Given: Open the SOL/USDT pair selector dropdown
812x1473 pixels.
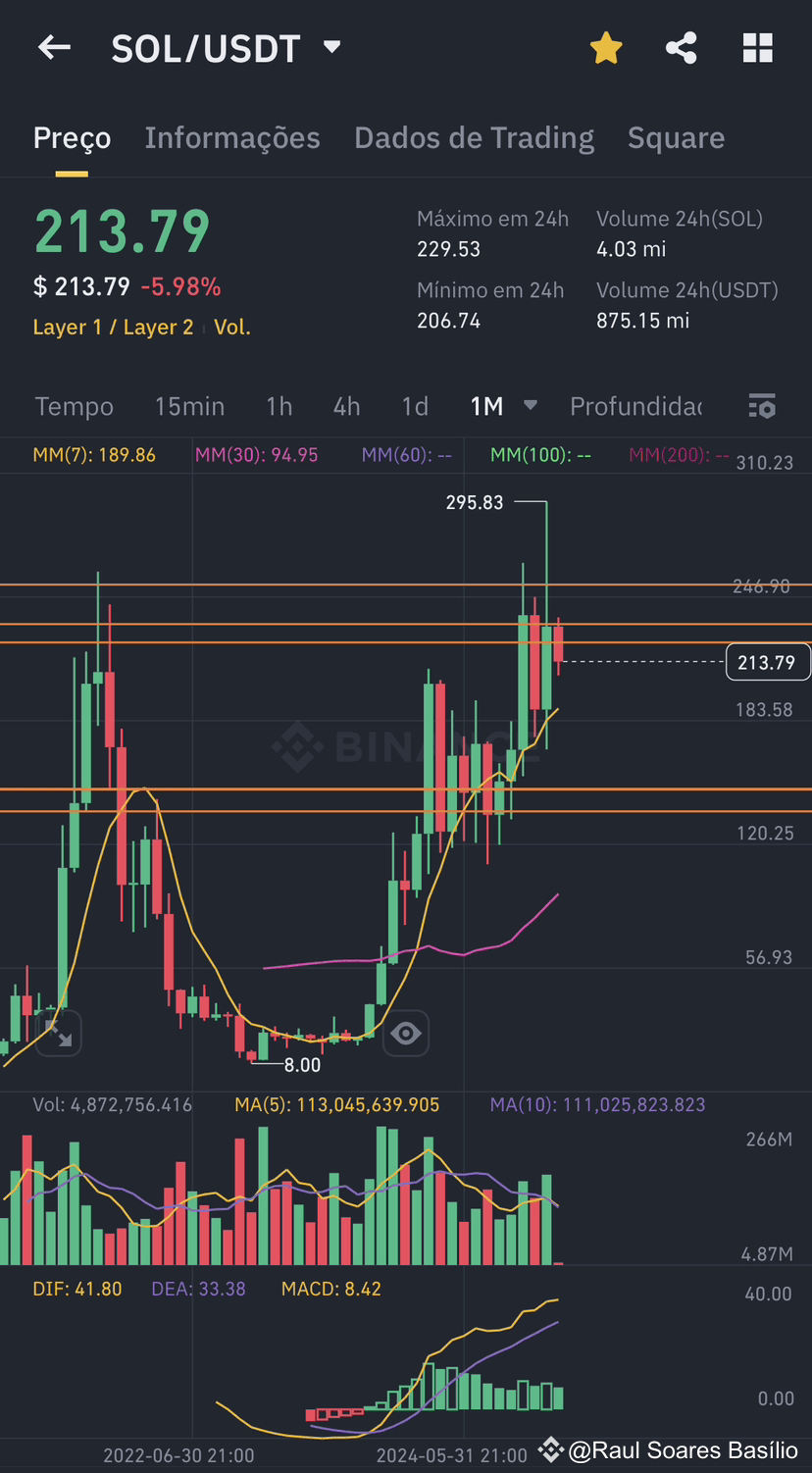Looking at the screenshot, I should 331,46.
